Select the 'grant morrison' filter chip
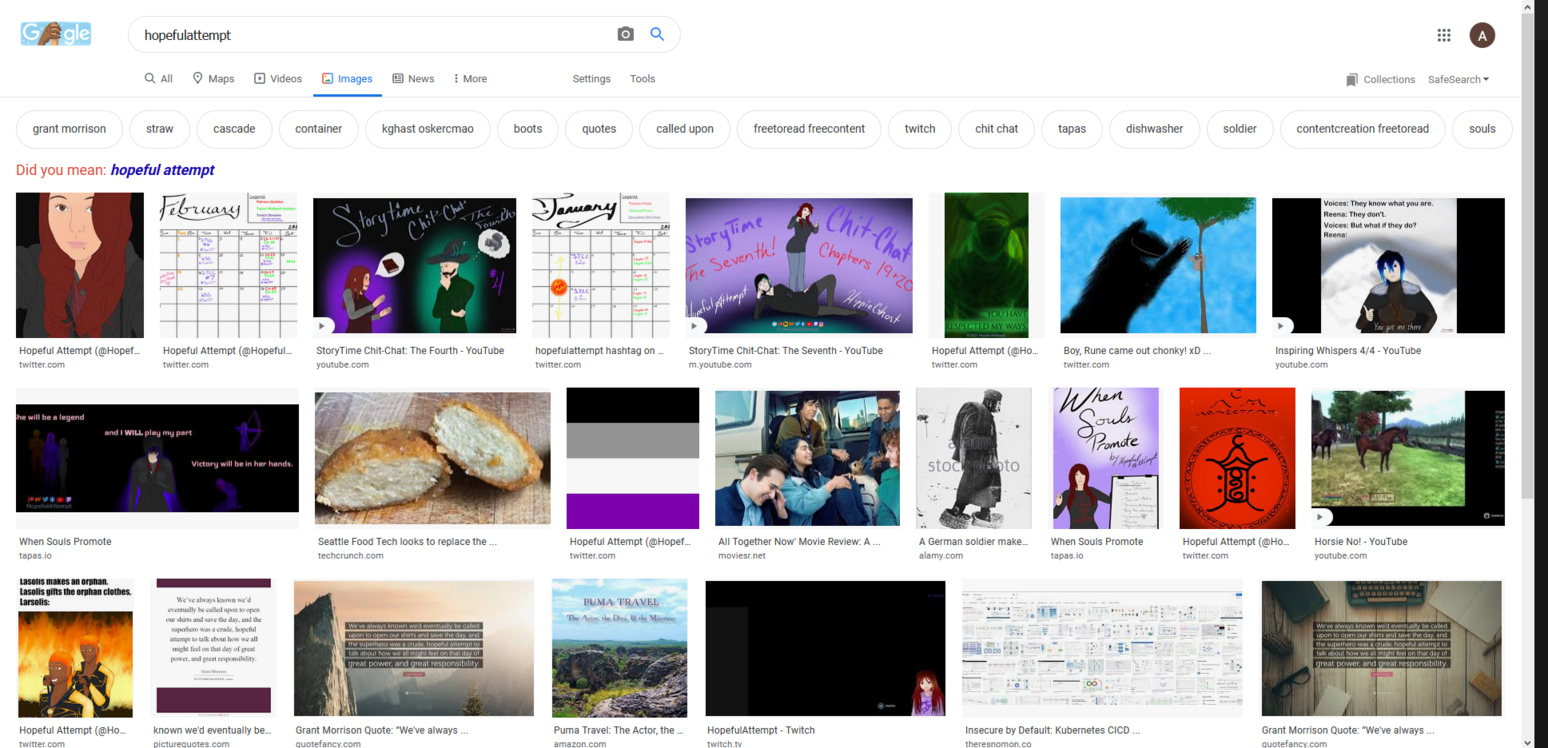The image size is (1548, 748). (69, 129)
